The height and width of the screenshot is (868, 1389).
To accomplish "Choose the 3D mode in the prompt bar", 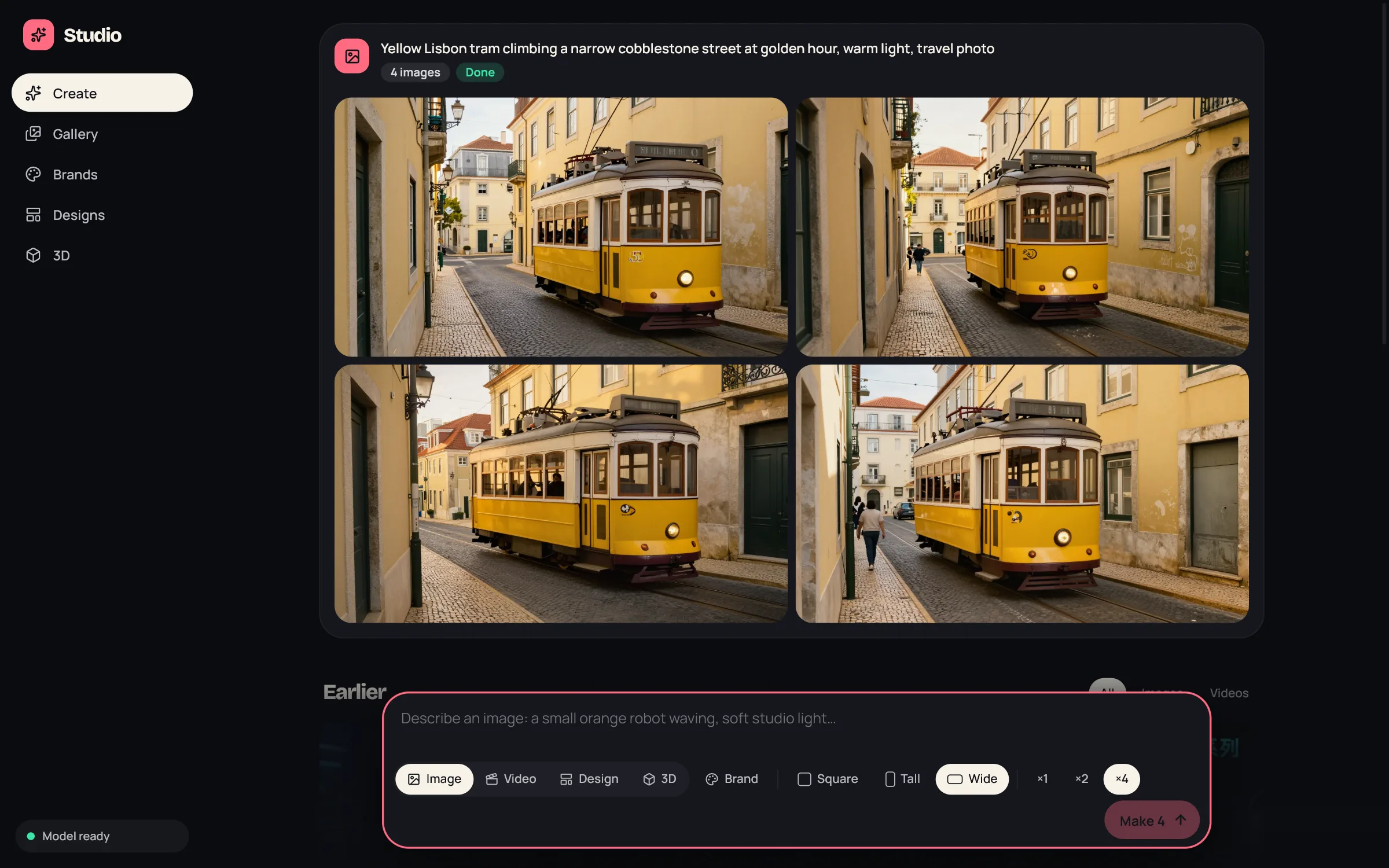I will [x=659, y=779].
